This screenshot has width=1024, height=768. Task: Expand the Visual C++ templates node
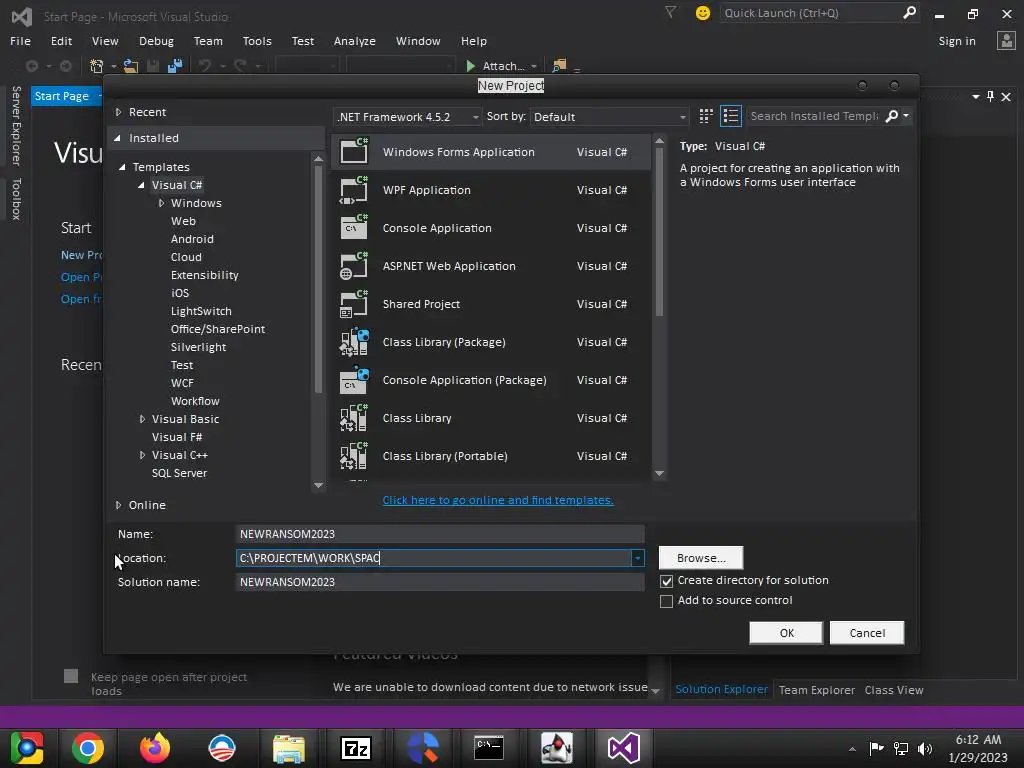(142, 455)
